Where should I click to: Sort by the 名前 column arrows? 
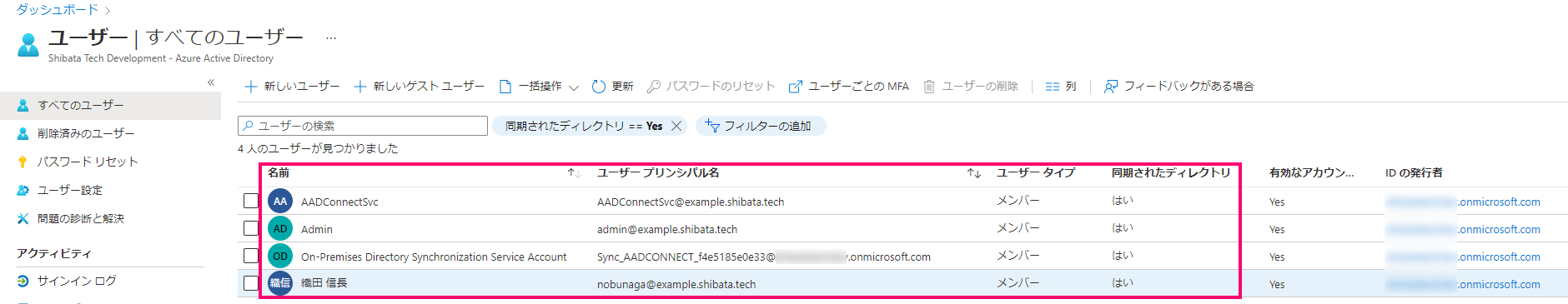(574, 173)
